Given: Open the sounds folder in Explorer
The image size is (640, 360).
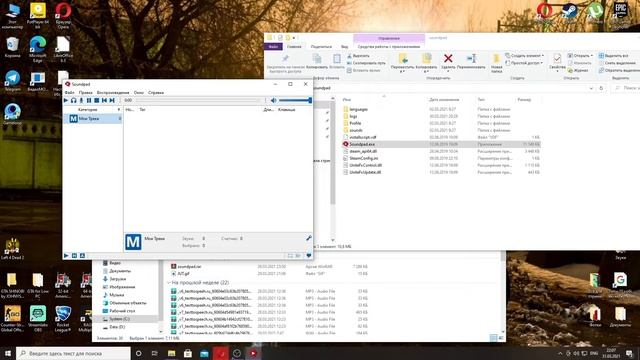Looking at the screenshot, I should [356, 130].
